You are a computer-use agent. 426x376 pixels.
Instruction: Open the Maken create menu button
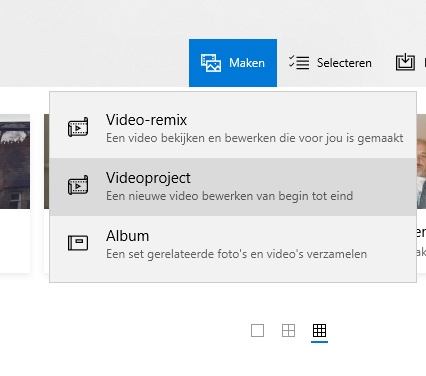pyautogui.click(x=233, y=63)
